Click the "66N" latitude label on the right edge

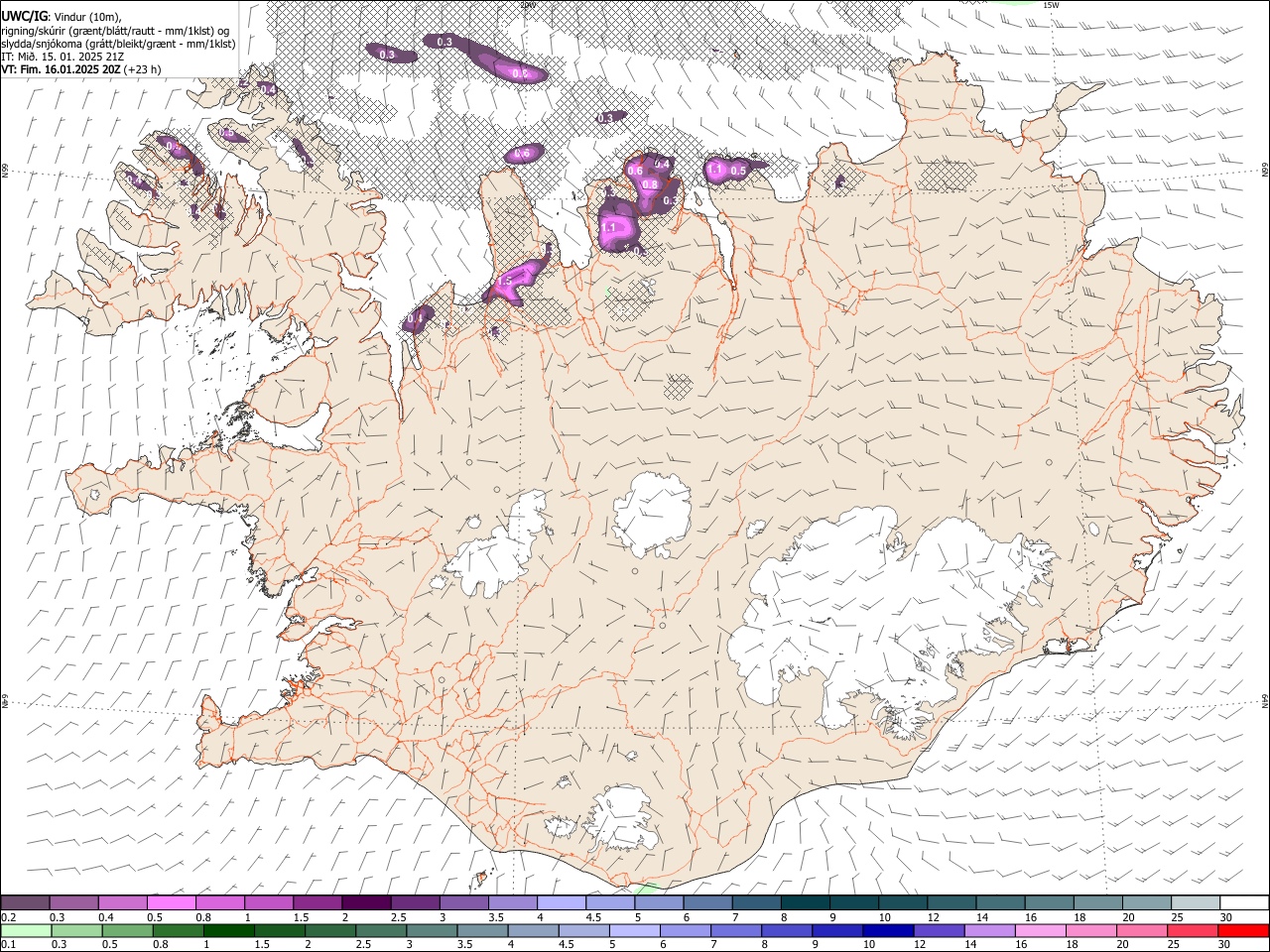(x=1265, y=171)
